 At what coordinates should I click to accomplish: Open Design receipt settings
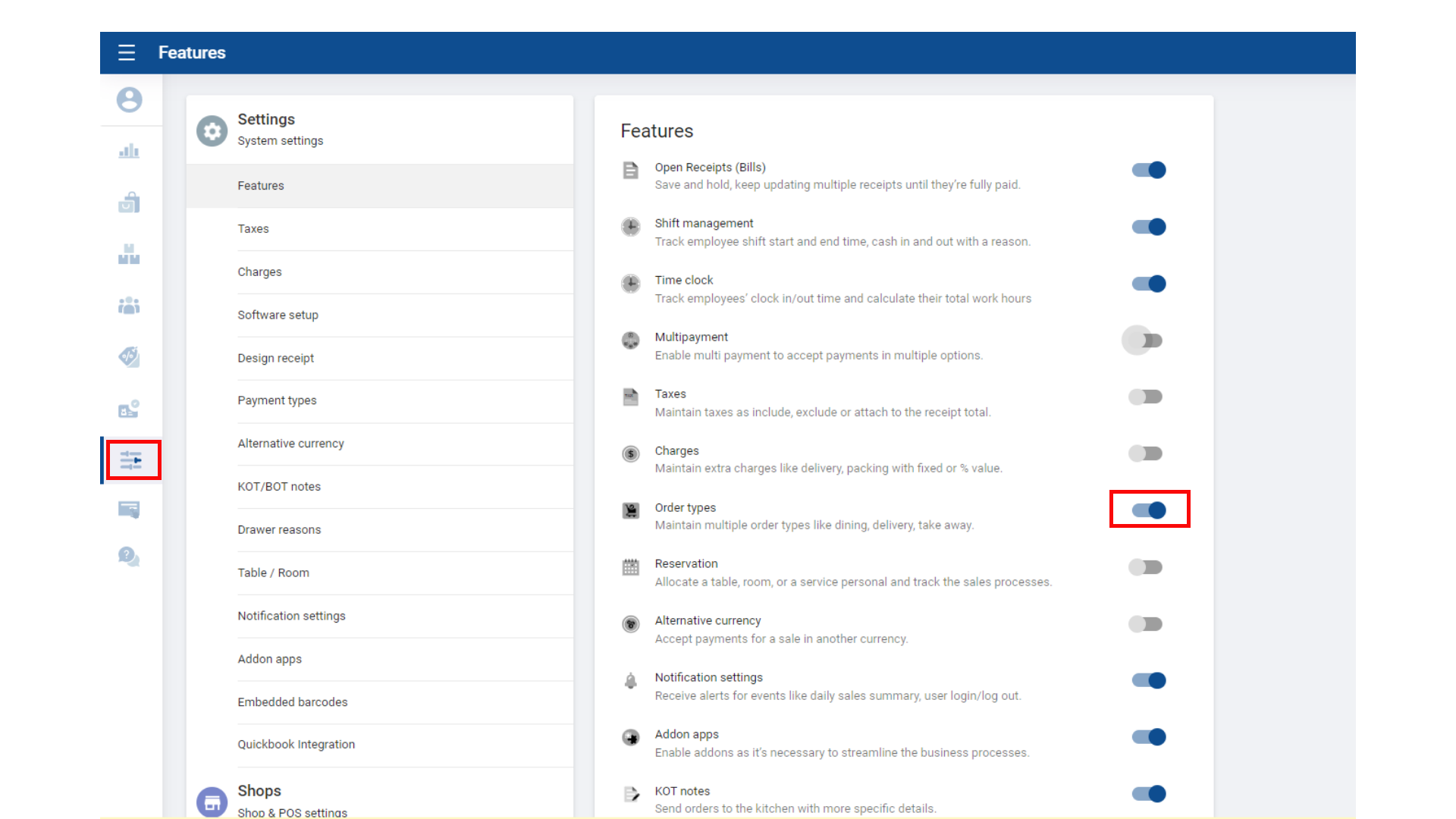[380, 358]
